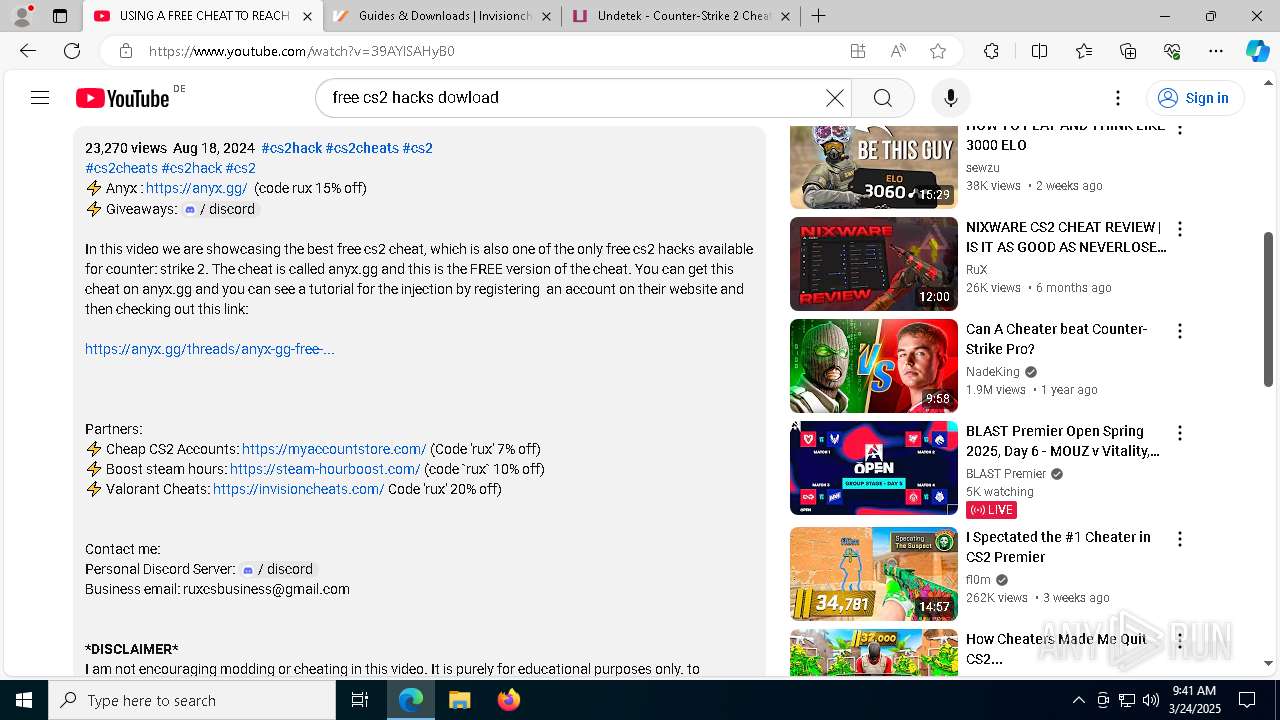
Task: Open the Extensions puzzle icon
Action: tap(991, 51)
